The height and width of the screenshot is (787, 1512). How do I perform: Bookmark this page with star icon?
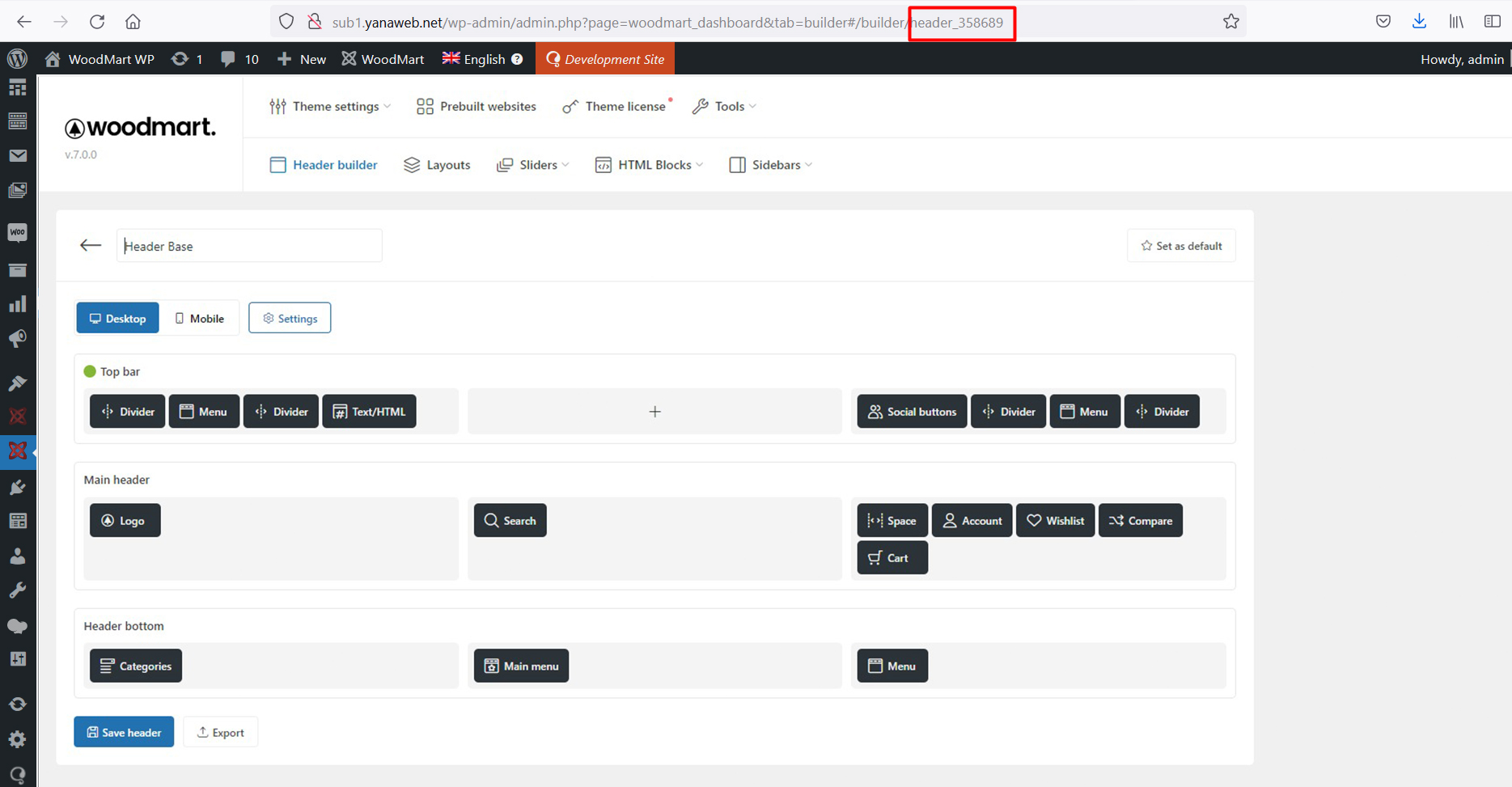point(1230,22)
